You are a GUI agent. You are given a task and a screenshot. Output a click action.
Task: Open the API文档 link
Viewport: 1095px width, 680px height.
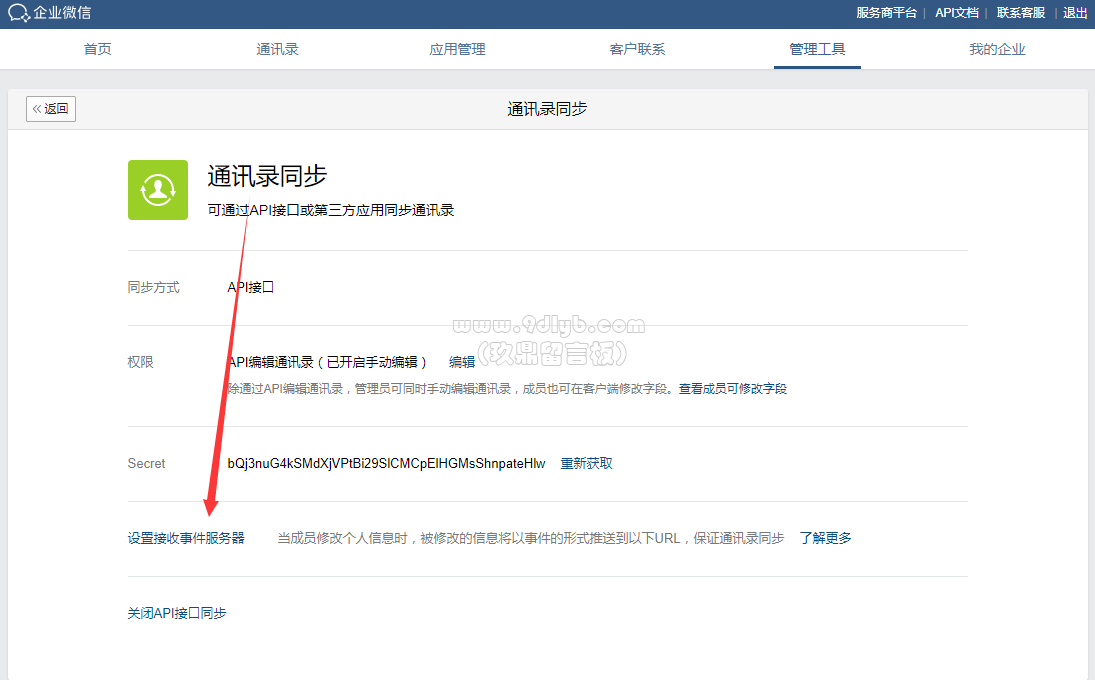coord(957,13)
